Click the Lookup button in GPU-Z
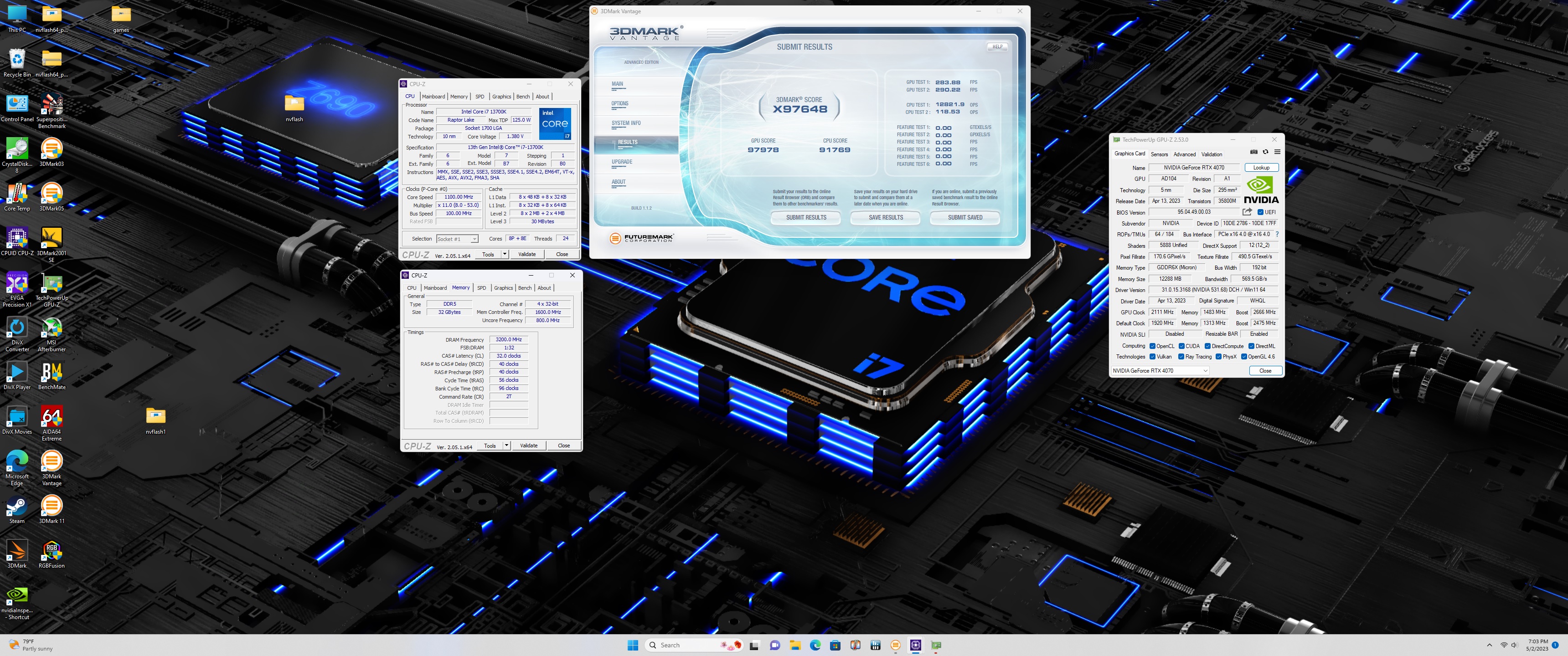The height and width of the screenshot is (656, 1568). (1261, 167)
